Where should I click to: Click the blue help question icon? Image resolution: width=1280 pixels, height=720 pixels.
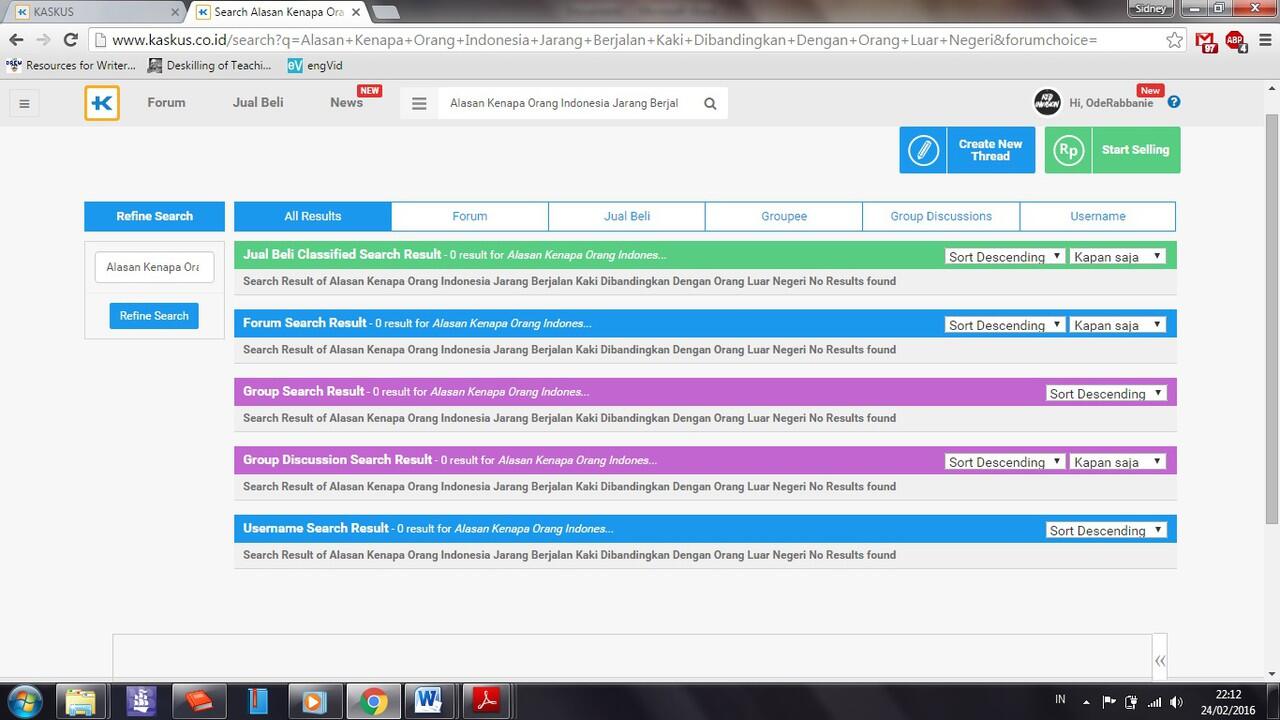[1174, 102]
